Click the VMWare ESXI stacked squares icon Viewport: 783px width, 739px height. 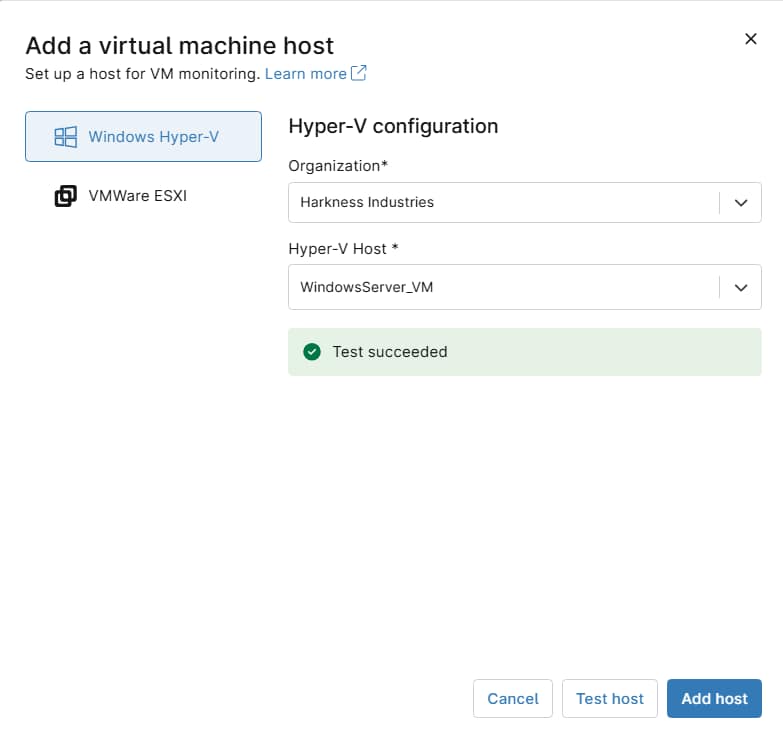(65, 196)
